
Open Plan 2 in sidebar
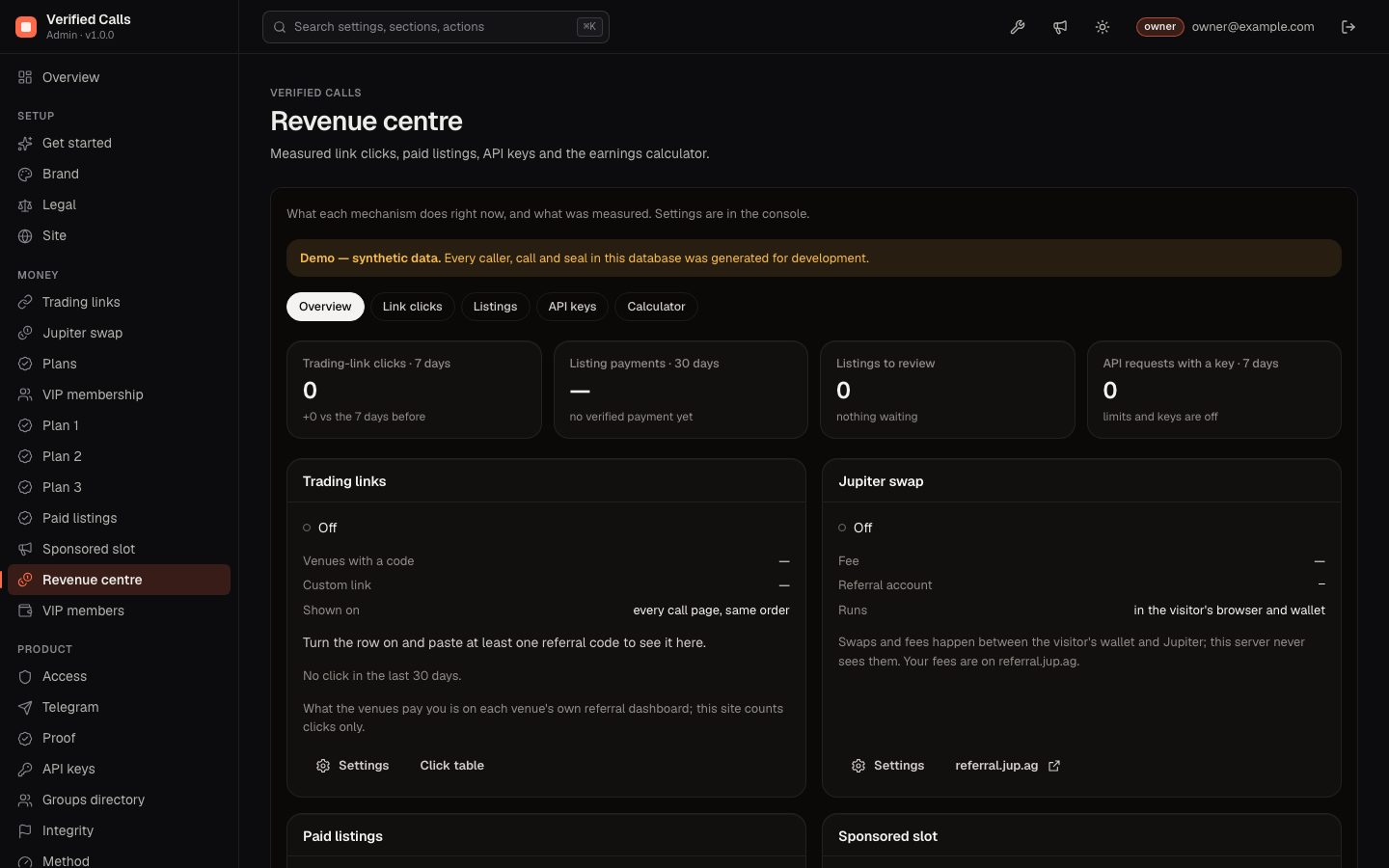click(120, 456)
